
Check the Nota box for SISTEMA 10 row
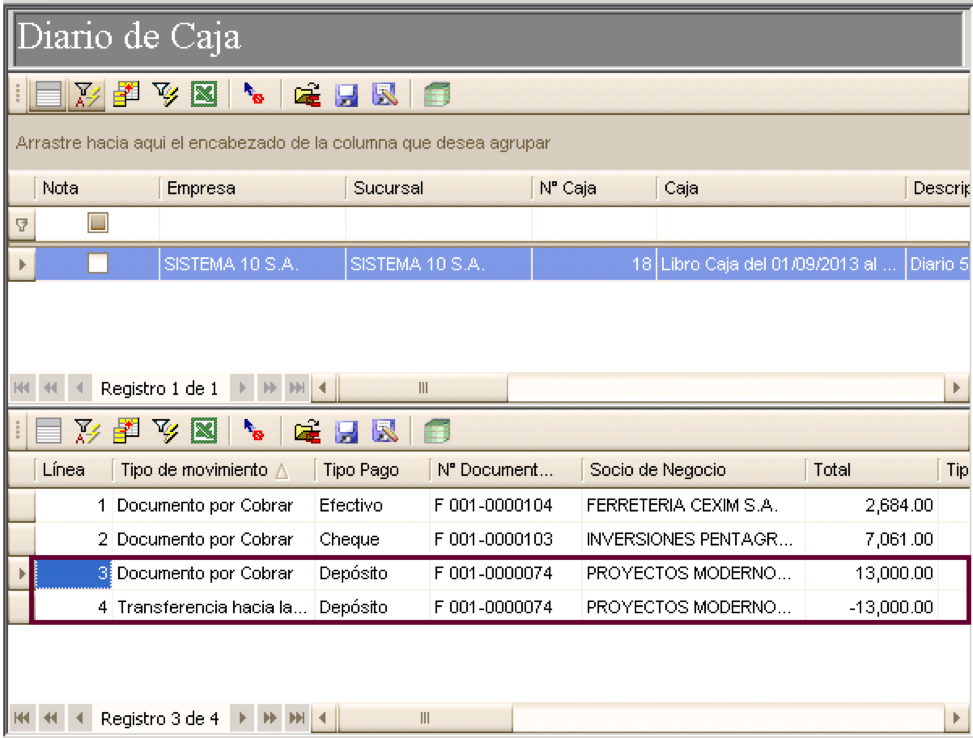tap(98, 263)
